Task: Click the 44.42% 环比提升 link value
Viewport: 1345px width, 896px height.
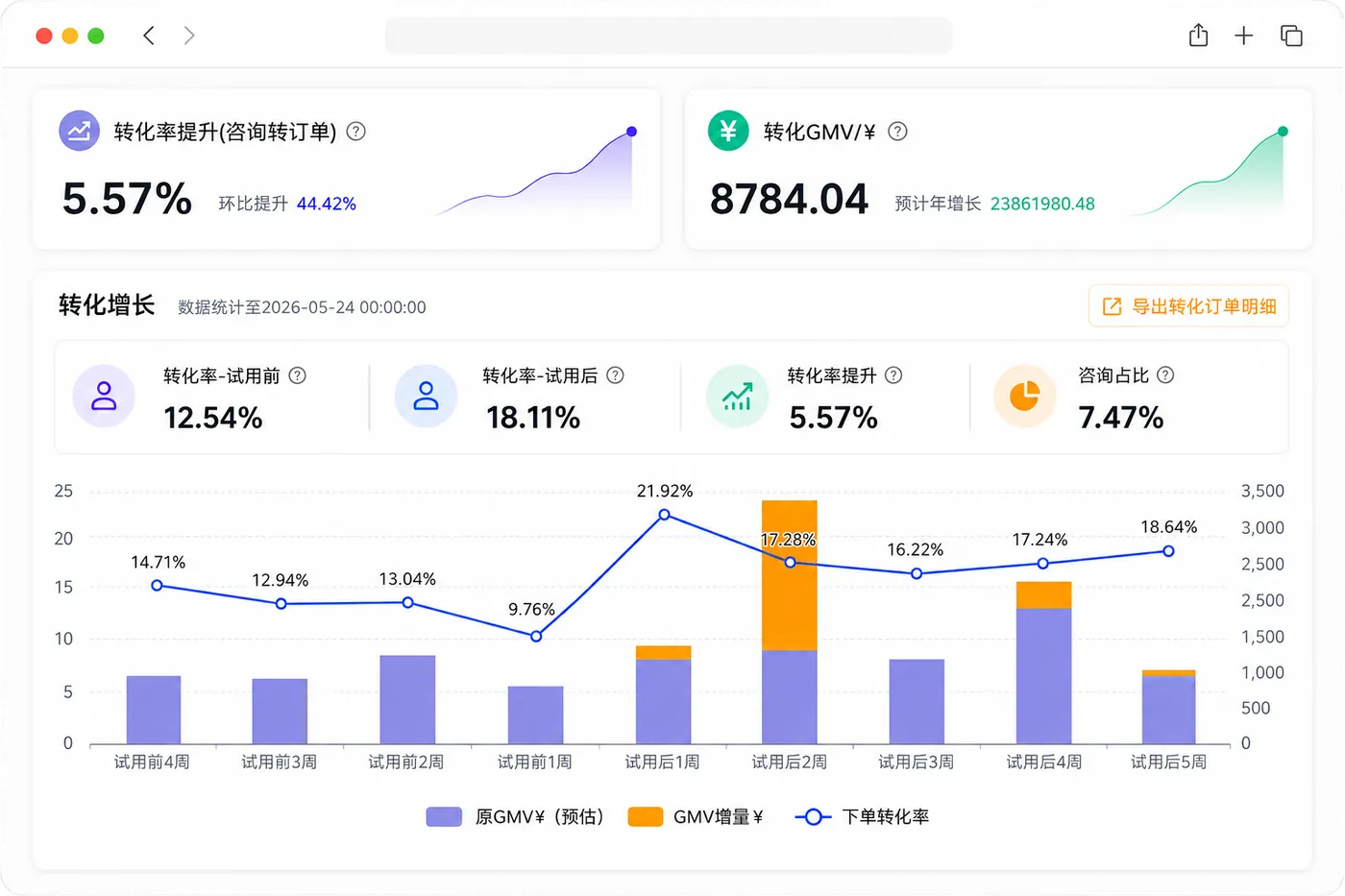Action: pos(327,204)
